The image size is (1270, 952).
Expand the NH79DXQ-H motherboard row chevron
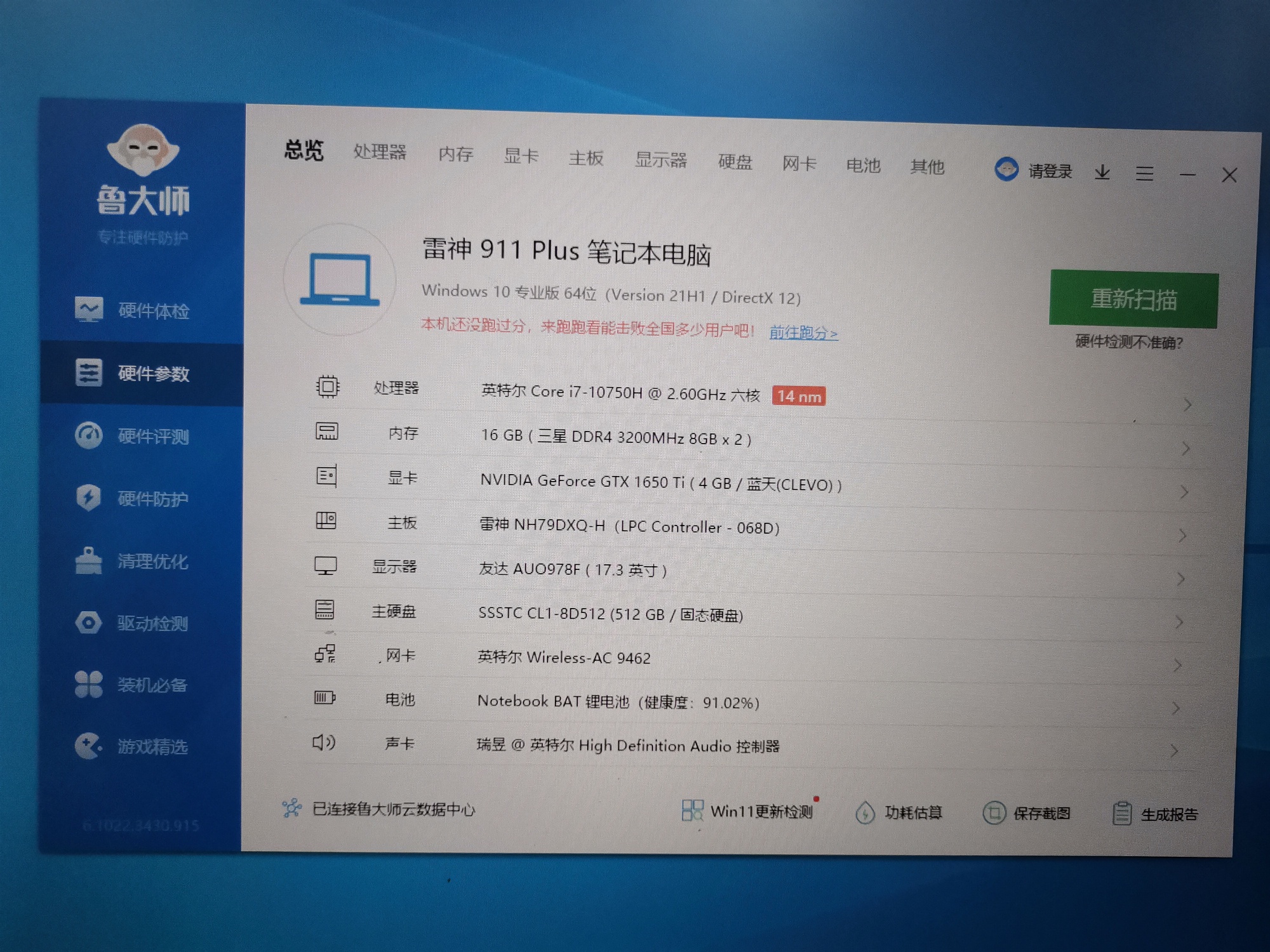click(1182, 536)
